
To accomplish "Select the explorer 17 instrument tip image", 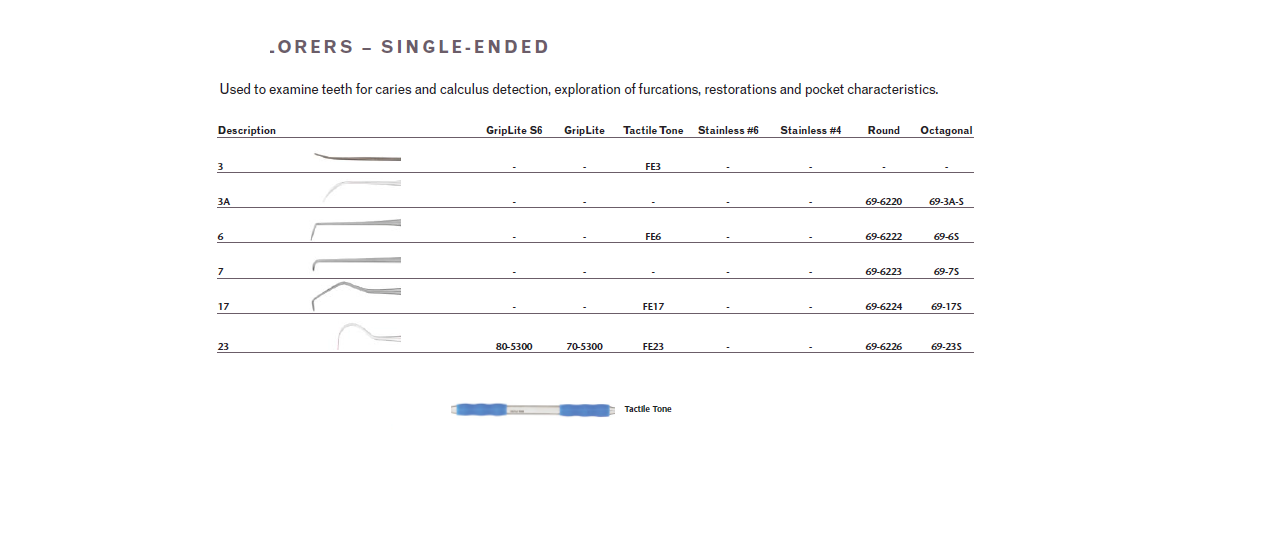I will point(356,294).
